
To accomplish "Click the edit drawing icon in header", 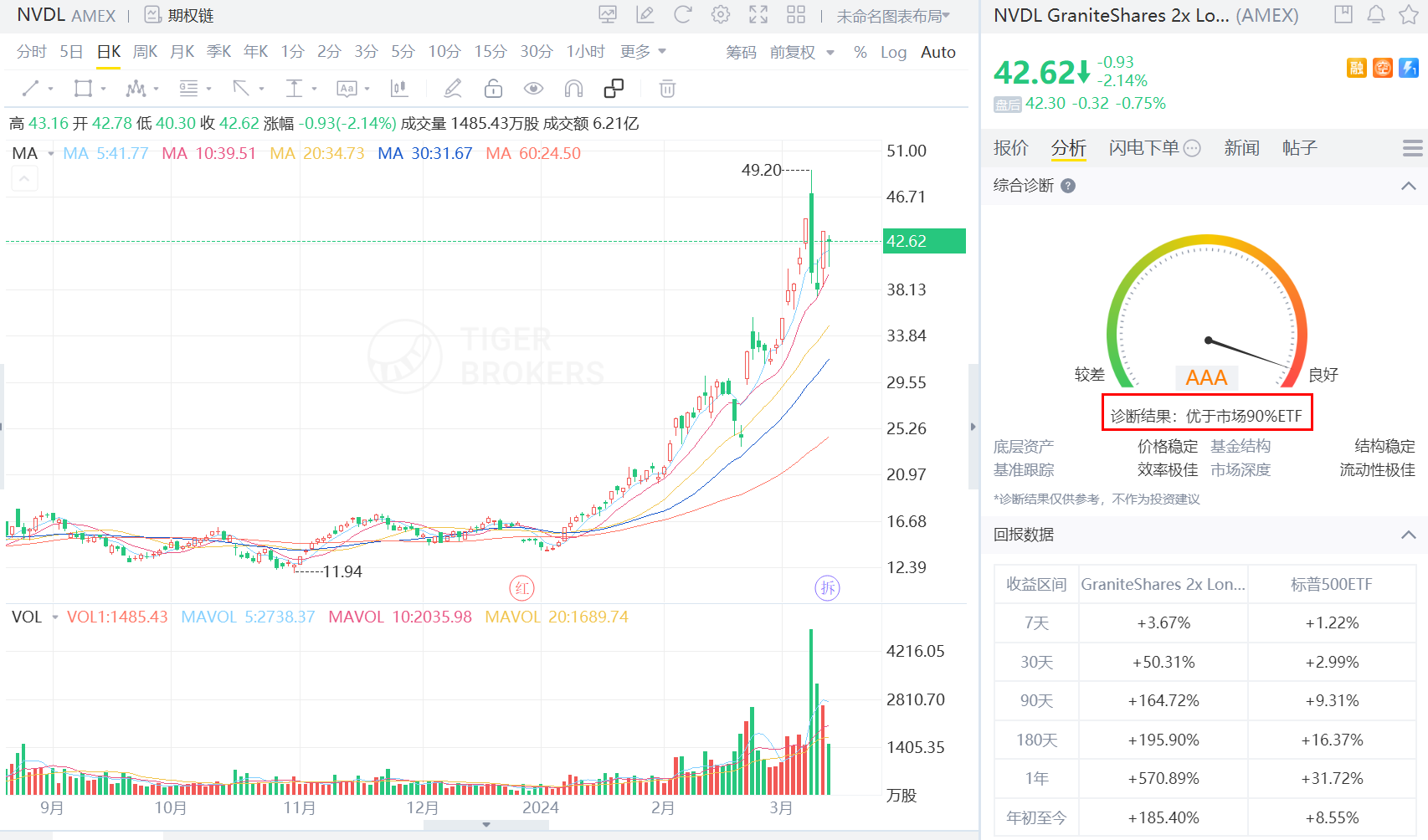I will [645, 15].
